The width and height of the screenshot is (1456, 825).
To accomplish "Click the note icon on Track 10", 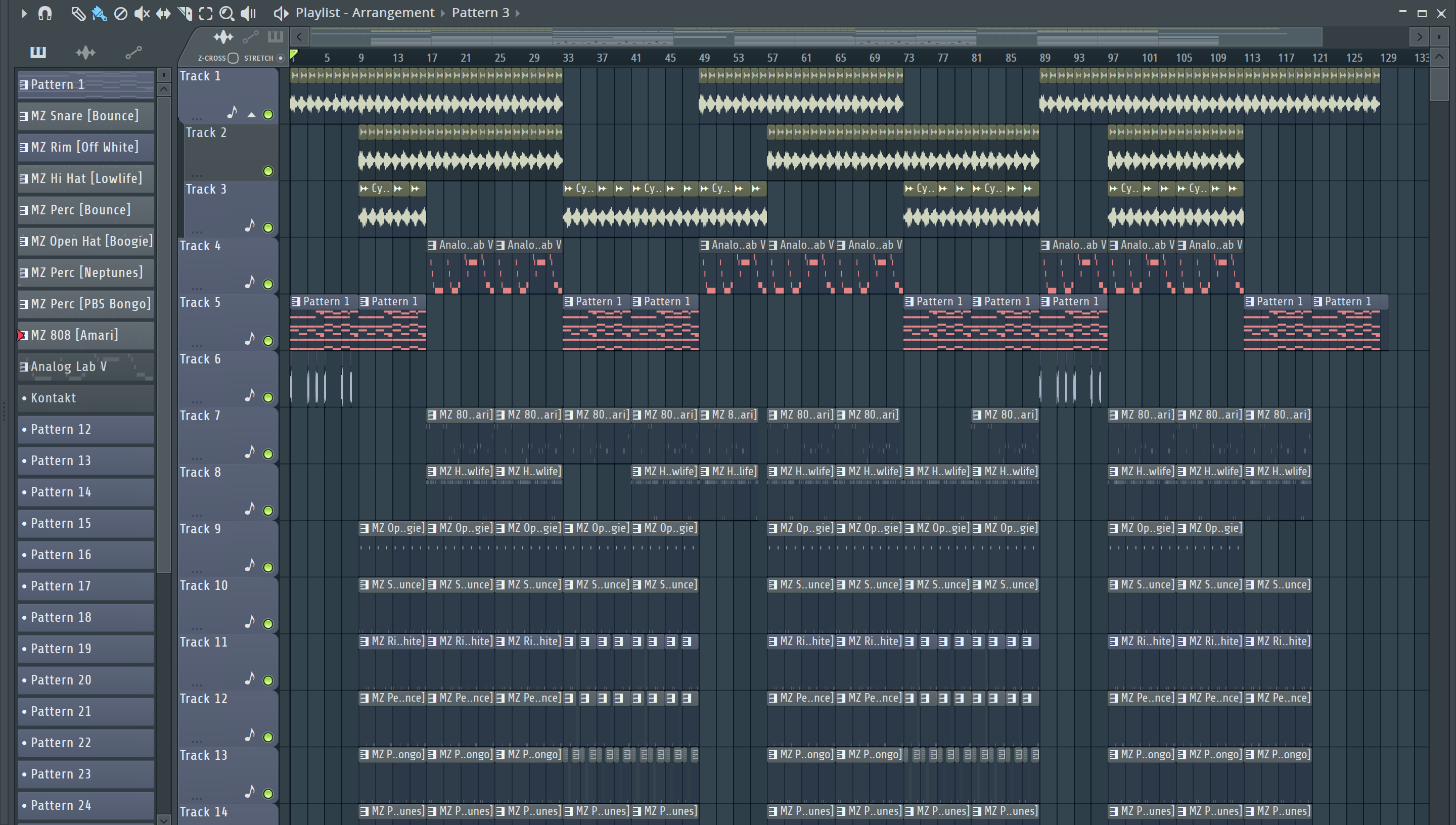I will pyautogui.click(x=250, y=622).
